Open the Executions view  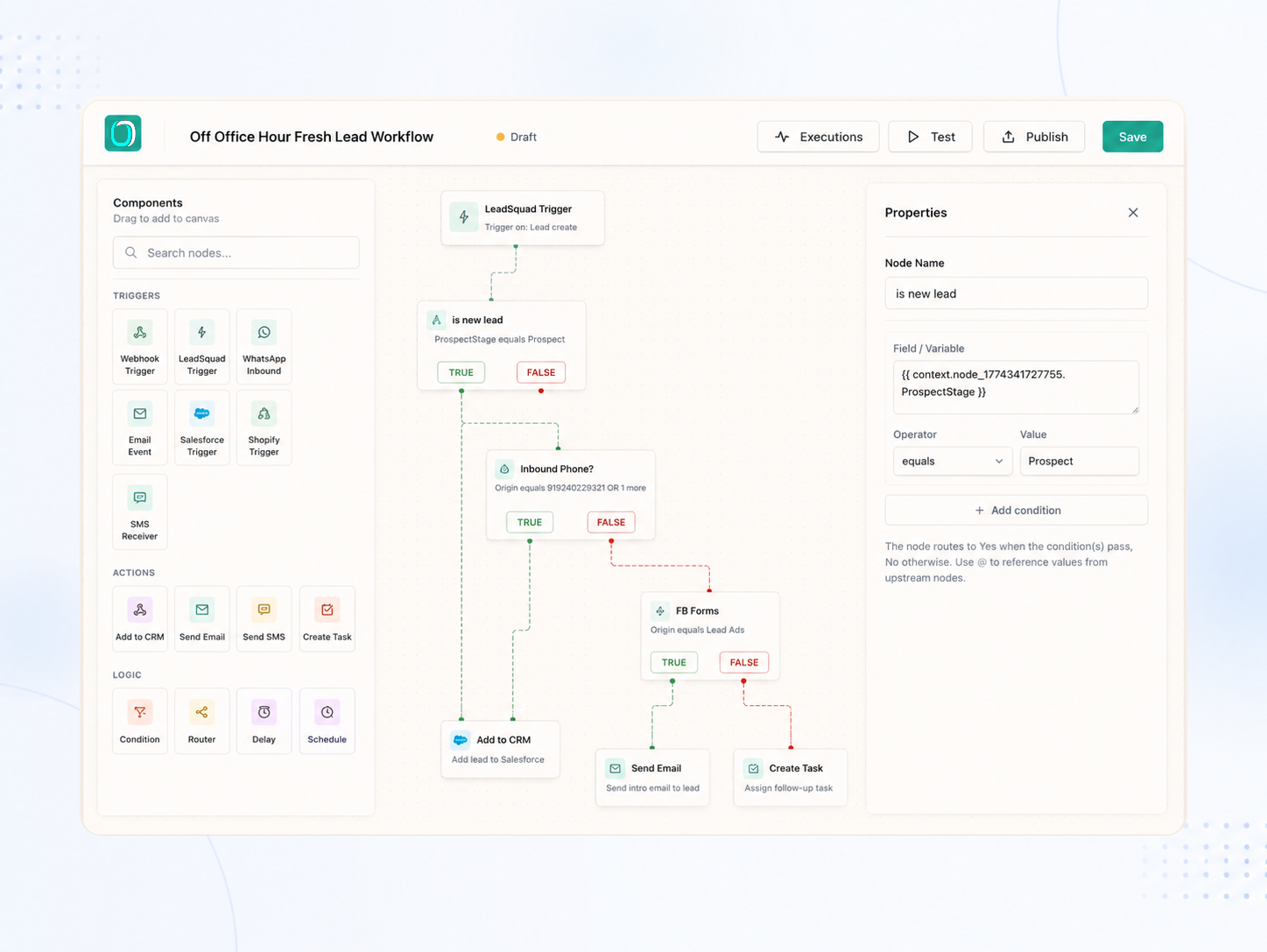click(818, 137)
